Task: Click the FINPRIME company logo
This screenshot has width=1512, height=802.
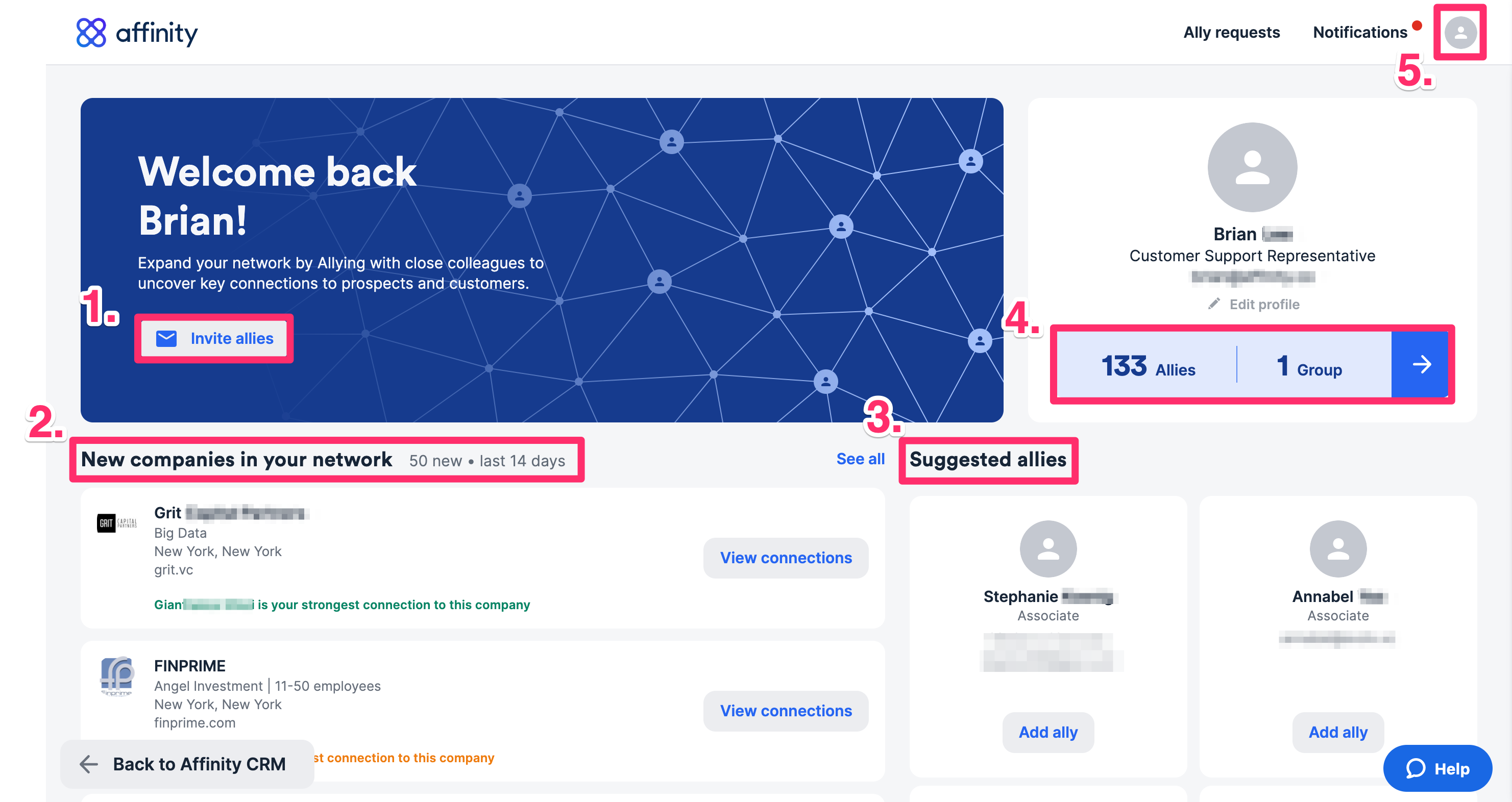Action: click(117, 676)
